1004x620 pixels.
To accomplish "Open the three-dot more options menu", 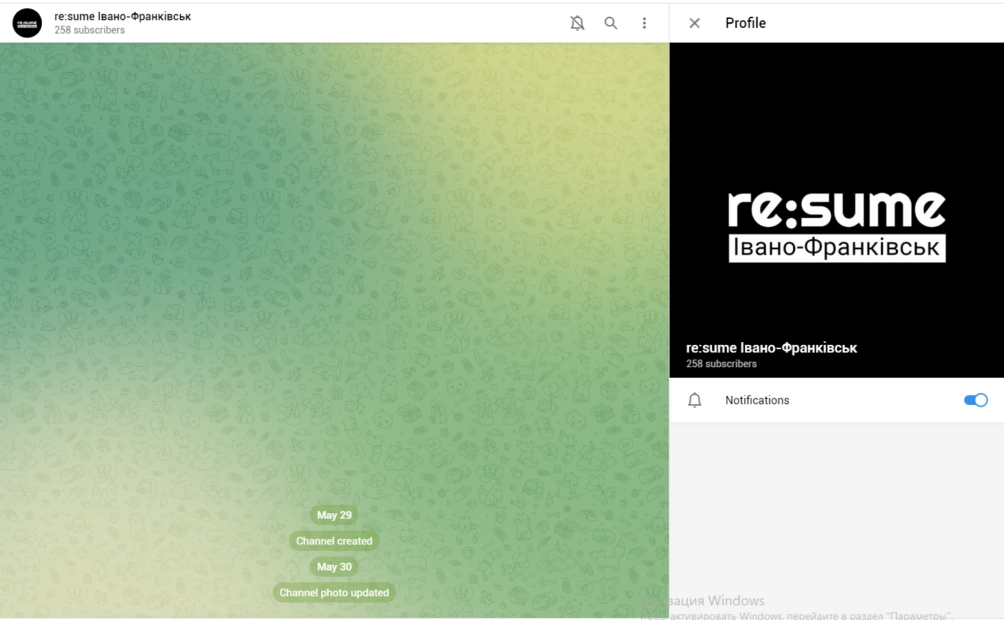I will (x=644, y=23).
